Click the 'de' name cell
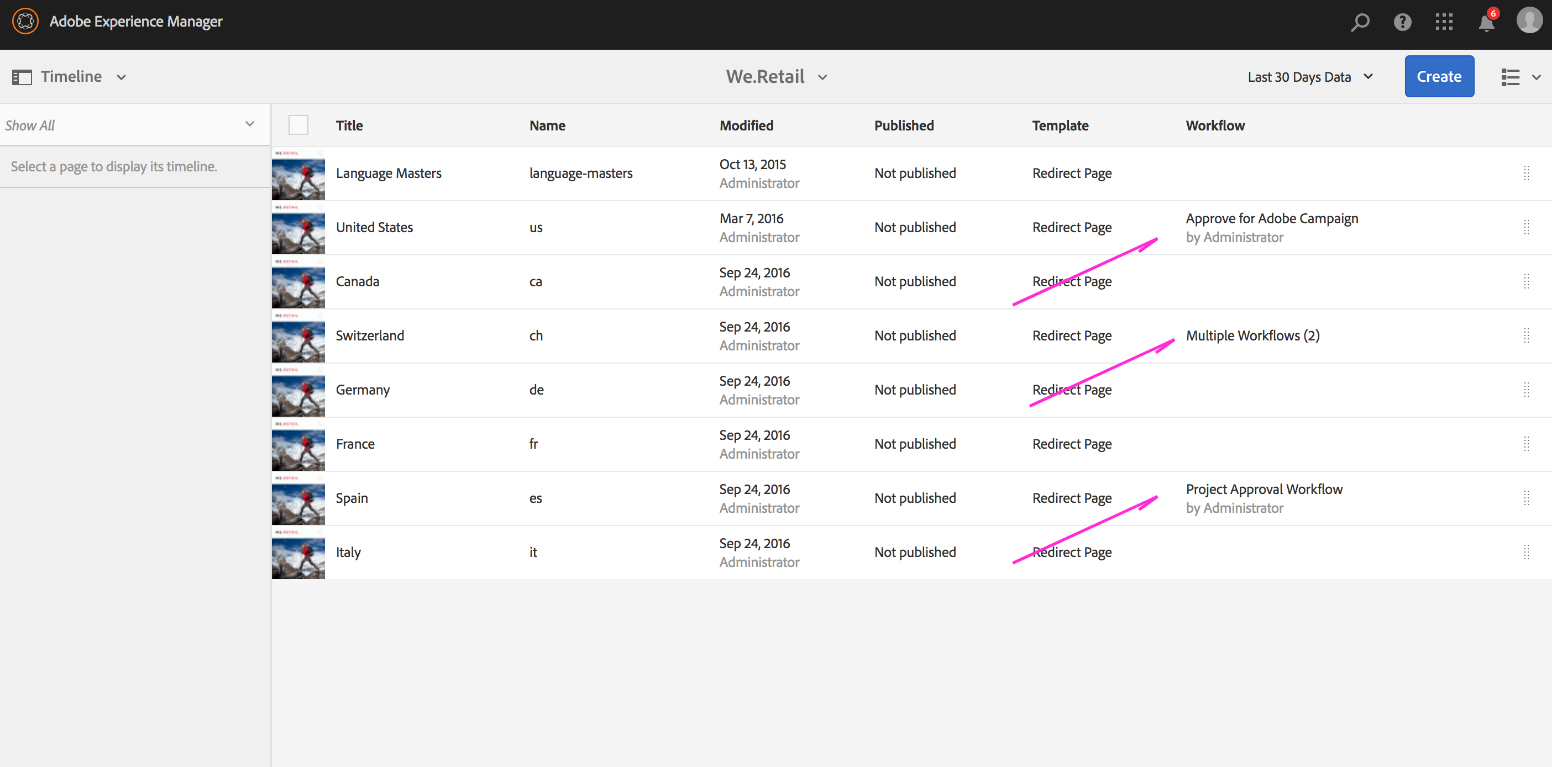 click(536, 390)
